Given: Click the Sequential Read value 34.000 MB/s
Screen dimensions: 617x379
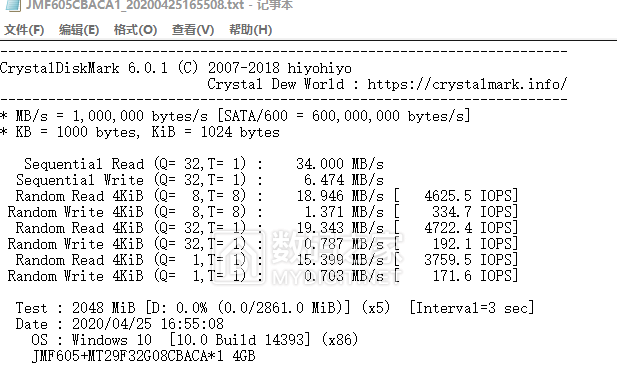Looking at the screenshot, I should [340, 164].
